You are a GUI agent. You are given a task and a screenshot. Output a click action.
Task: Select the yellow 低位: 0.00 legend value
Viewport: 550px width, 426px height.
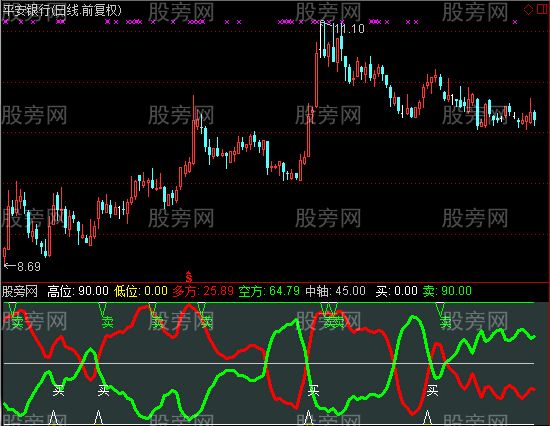tap(141, 291)
